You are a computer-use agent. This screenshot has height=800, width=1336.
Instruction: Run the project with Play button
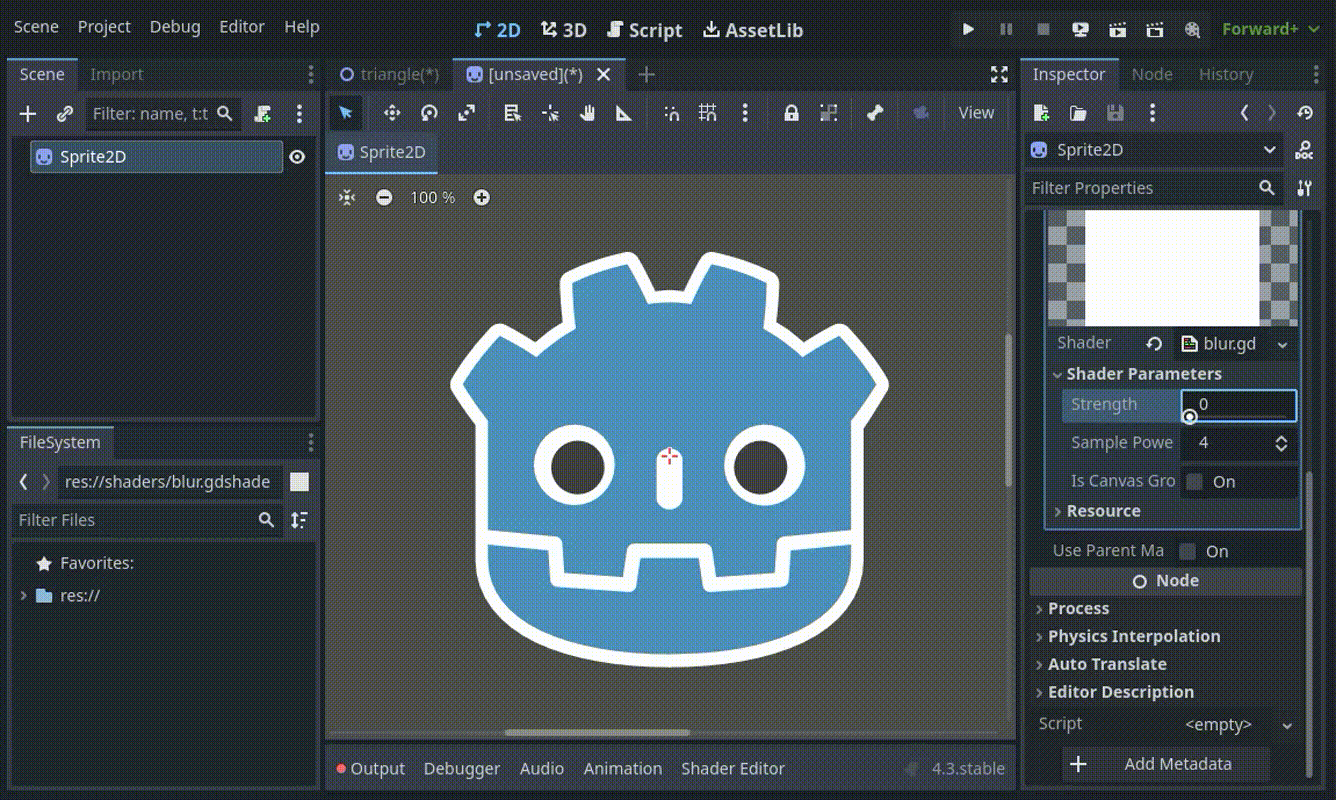[x=968, y=30]
